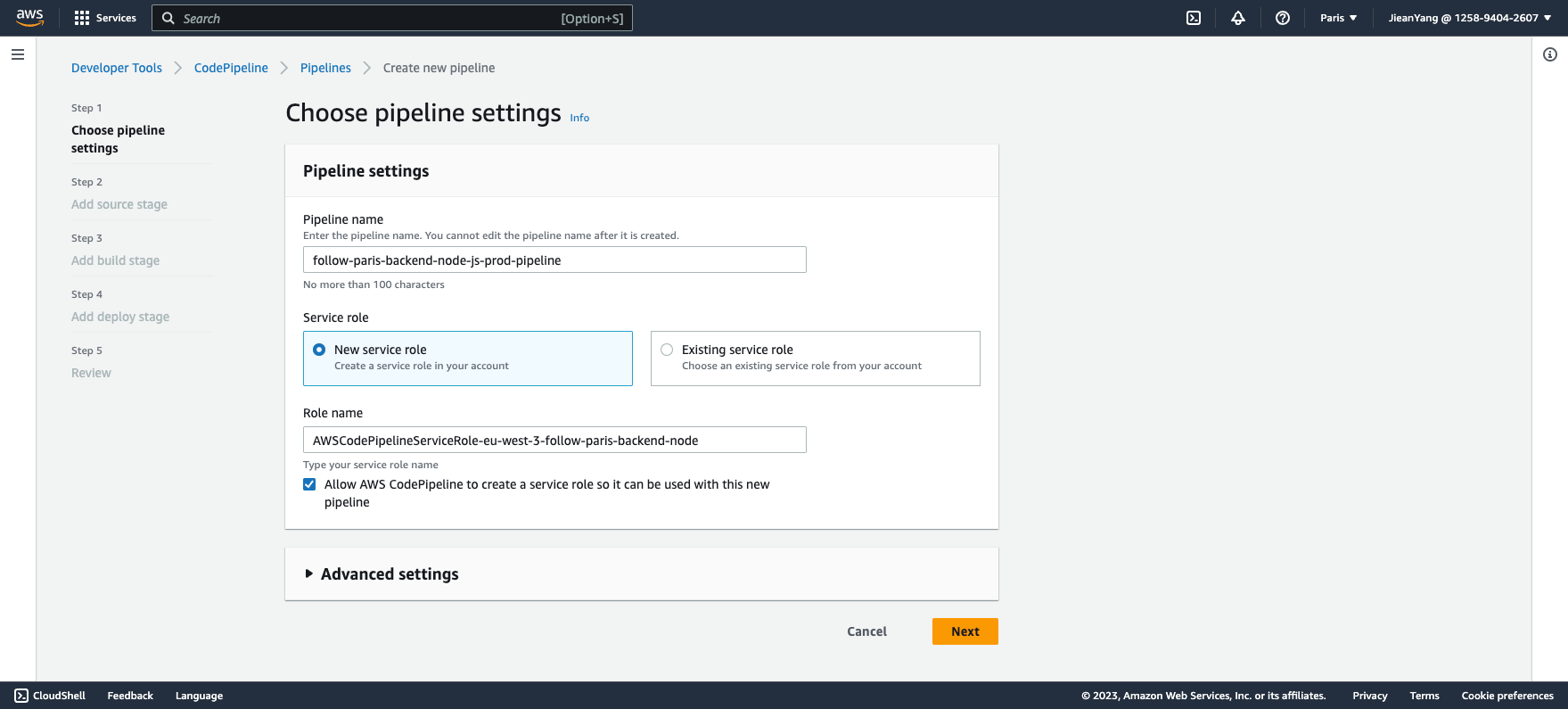Click the Pipeline name input field
Screen dimensions: 1568x709
[554, 260]
